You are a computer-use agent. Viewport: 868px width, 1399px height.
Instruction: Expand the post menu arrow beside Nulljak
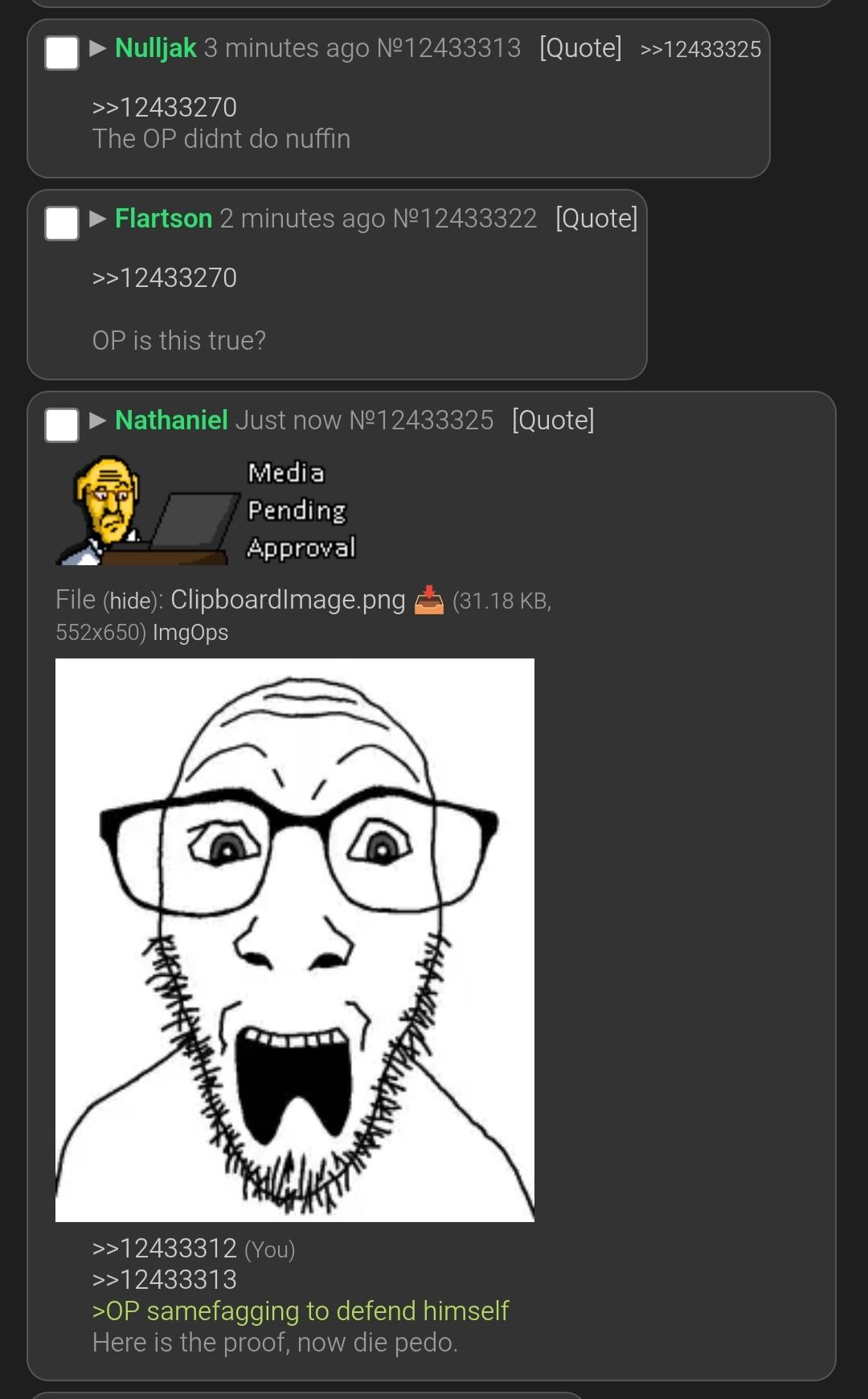(98, 48)
